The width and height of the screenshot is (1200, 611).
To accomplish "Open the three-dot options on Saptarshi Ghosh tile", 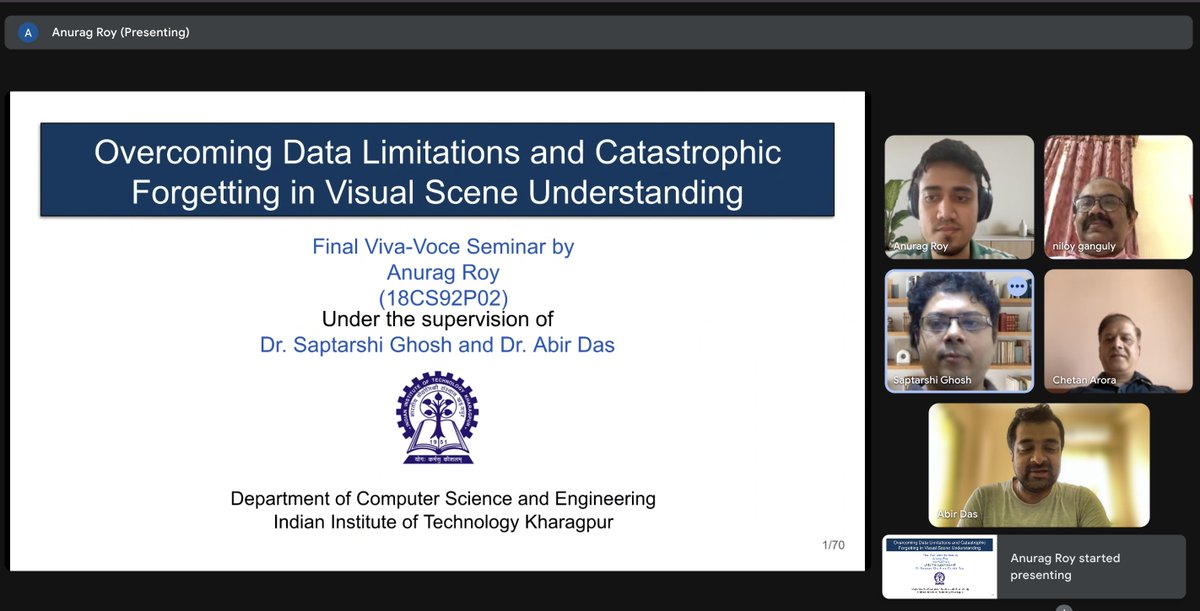I will (1018, 287).
